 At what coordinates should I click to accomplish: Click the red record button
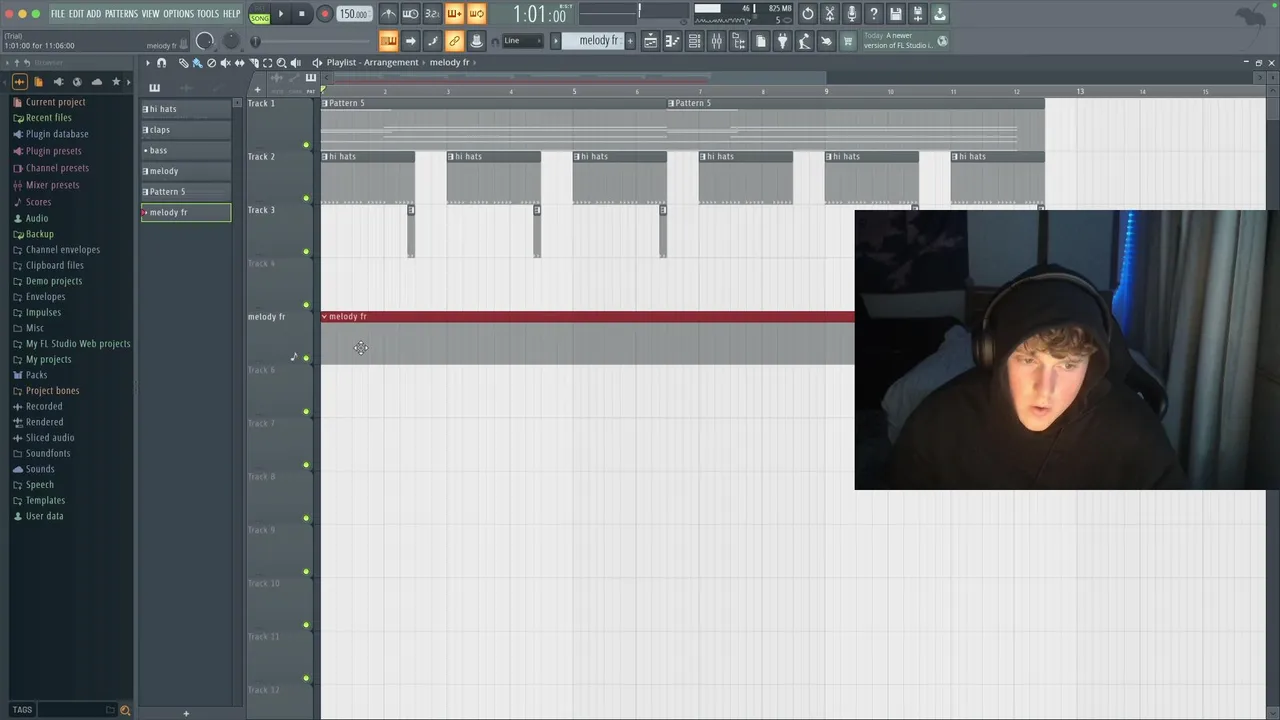point(324,14)
